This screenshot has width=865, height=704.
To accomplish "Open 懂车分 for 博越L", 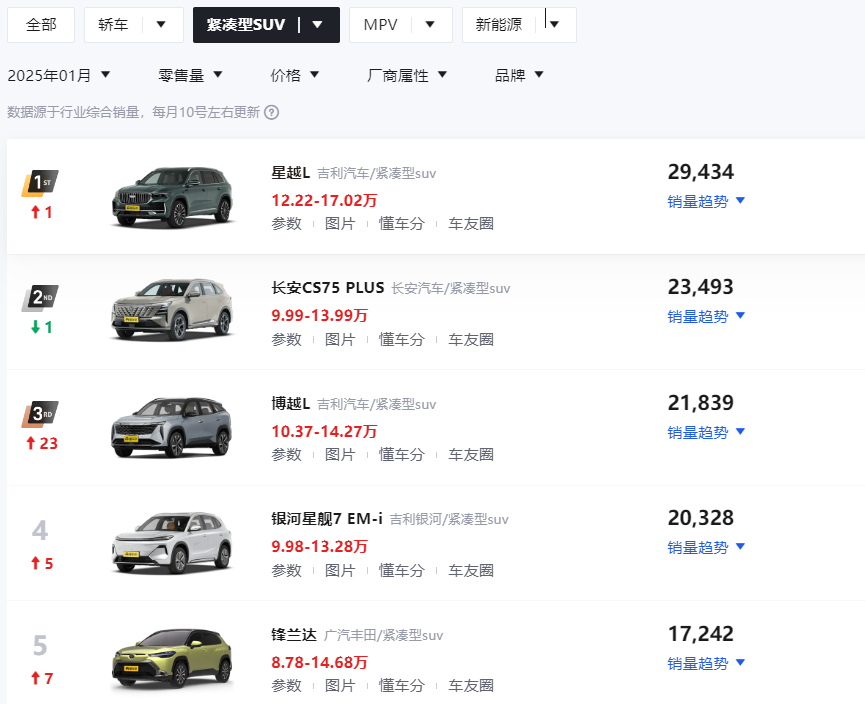I will 402,455.
